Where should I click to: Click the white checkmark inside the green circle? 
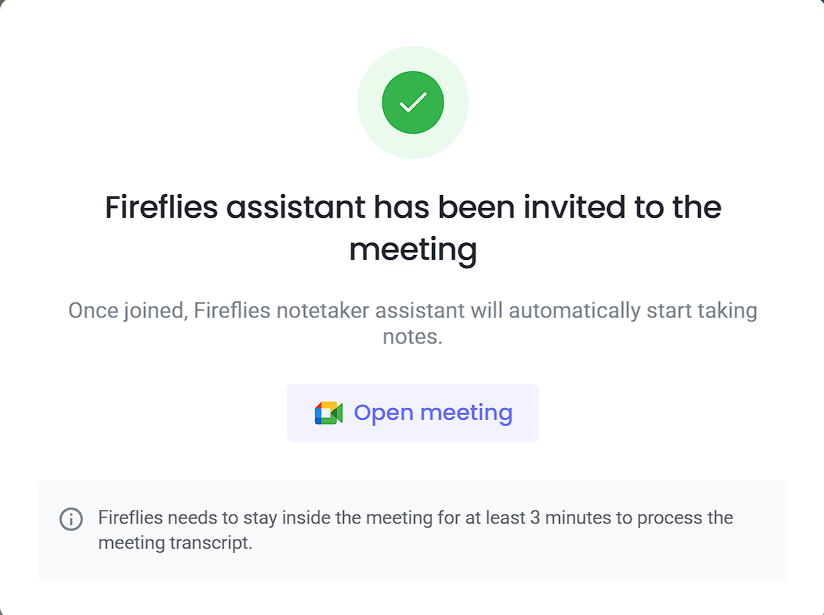coord(413,102)
